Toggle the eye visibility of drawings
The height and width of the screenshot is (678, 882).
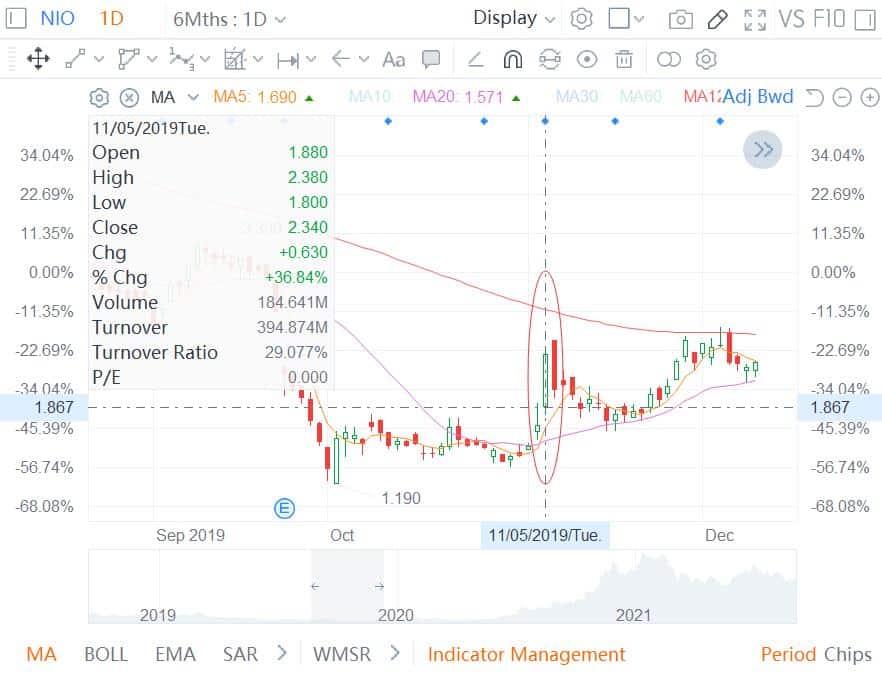[x=587, y=60]
